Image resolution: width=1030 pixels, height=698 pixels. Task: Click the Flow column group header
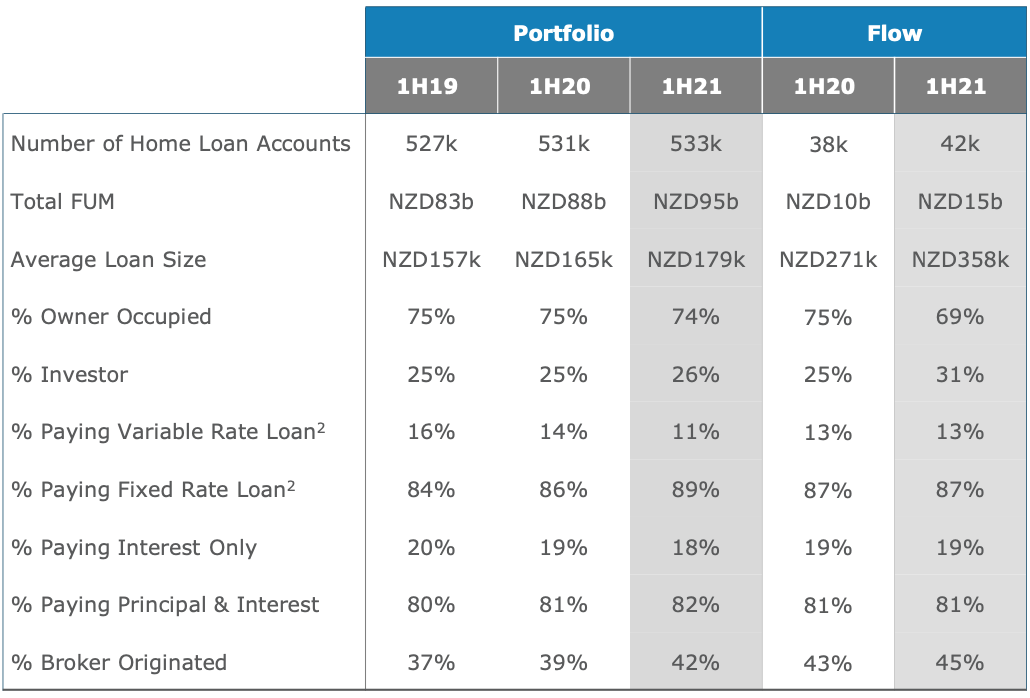(894, 33)
